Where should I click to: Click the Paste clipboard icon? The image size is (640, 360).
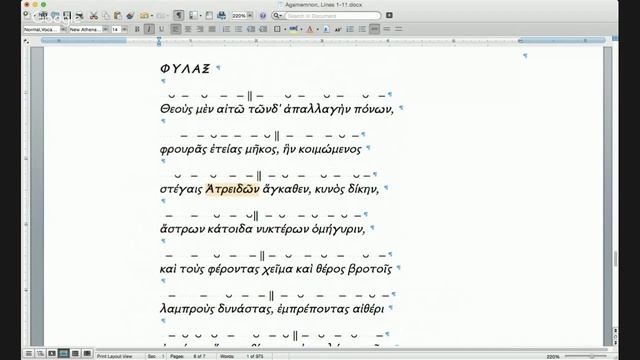coord(118,16)
